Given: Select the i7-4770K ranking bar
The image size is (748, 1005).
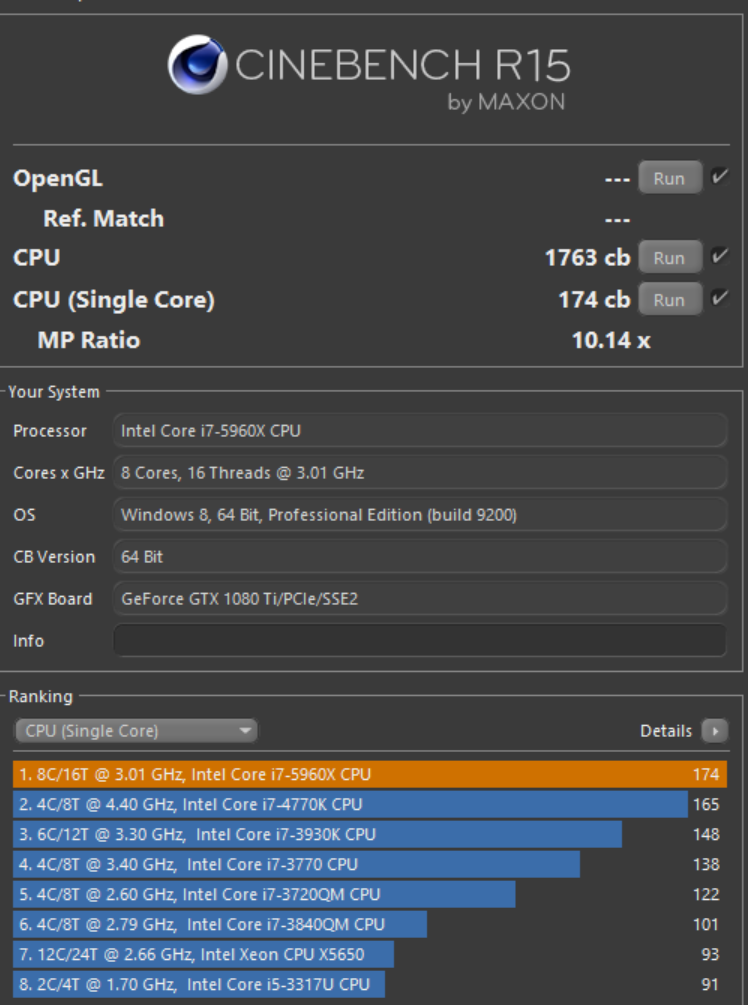Looking at the screenshot, I should point(350,804).
